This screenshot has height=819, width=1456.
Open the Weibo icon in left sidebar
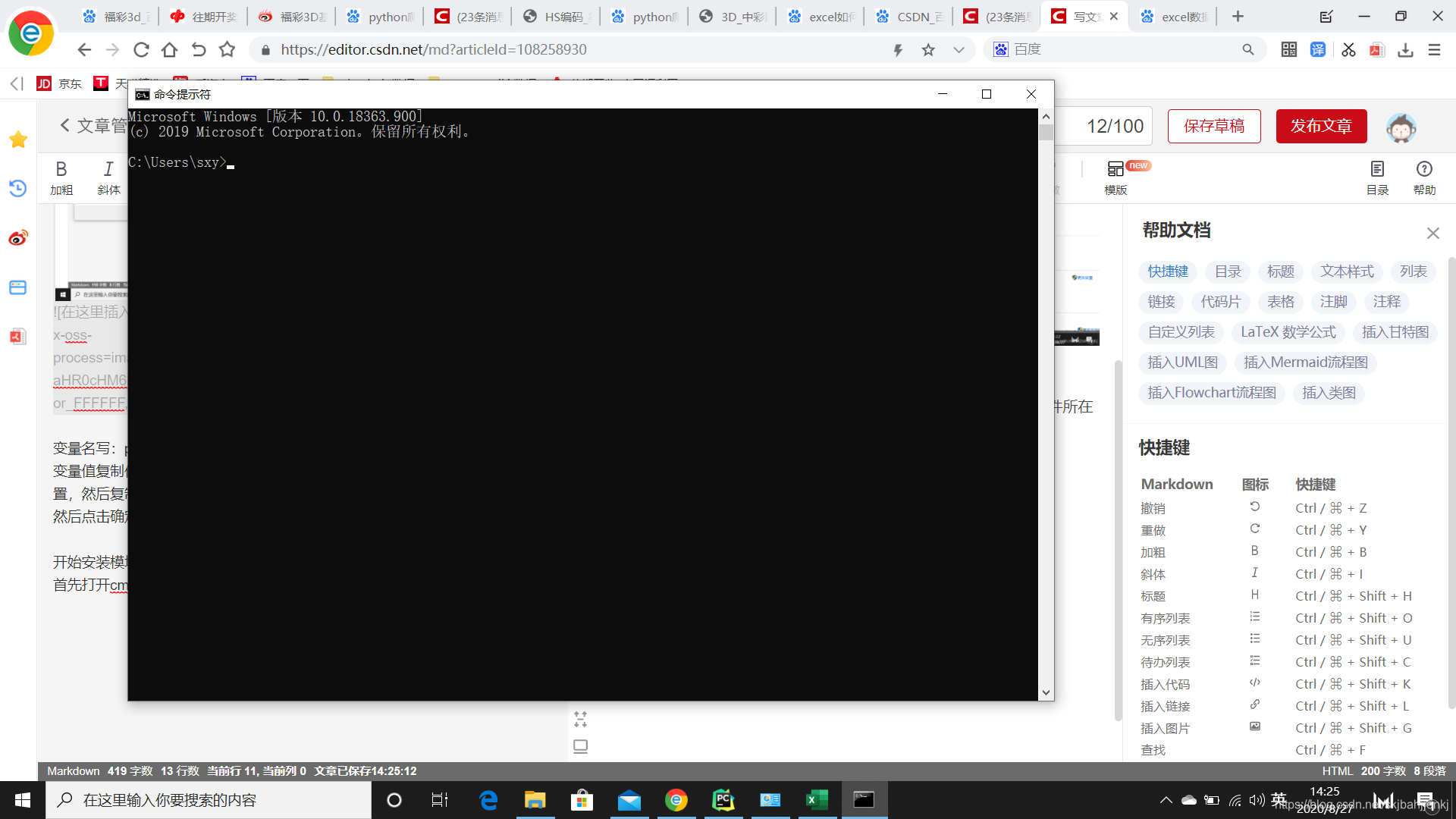18,238
